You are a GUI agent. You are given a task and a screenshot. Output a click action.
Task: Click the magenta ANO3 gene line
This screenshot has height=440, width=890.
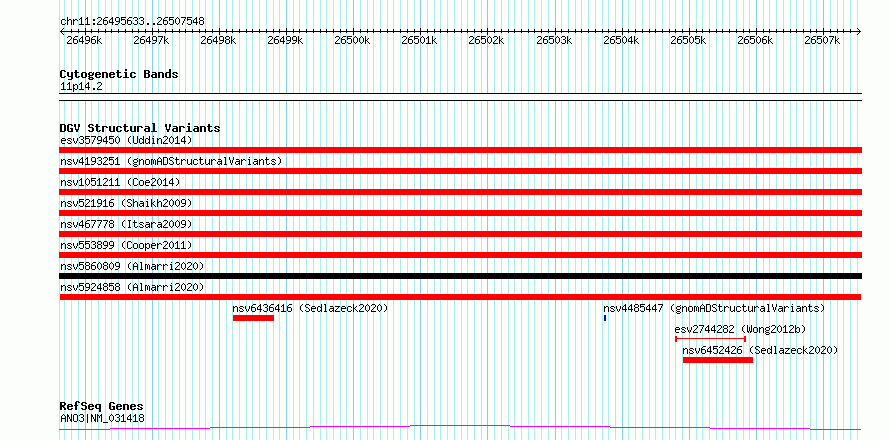click(x=460, y=427)
